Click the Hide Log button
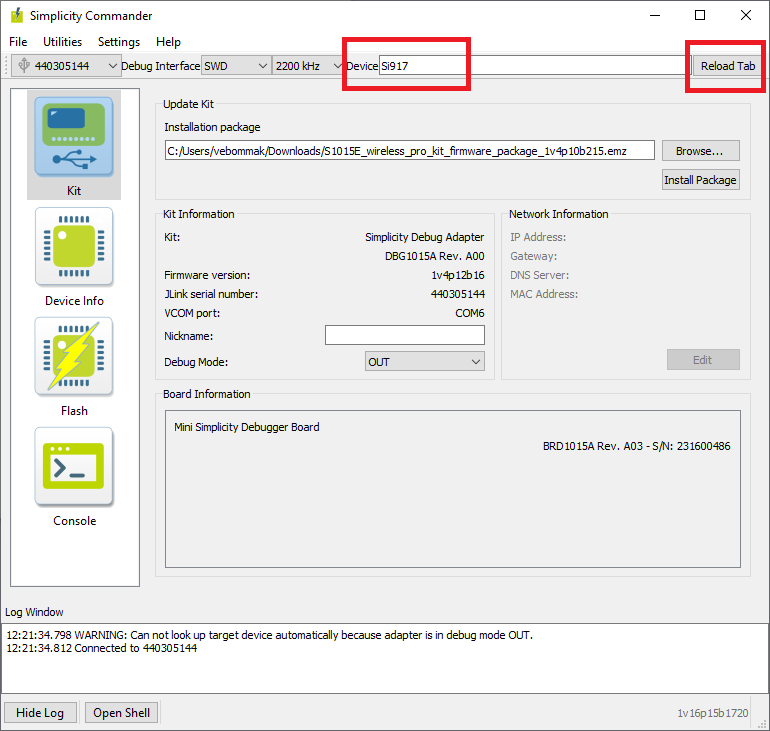 (x=40, y=713)
